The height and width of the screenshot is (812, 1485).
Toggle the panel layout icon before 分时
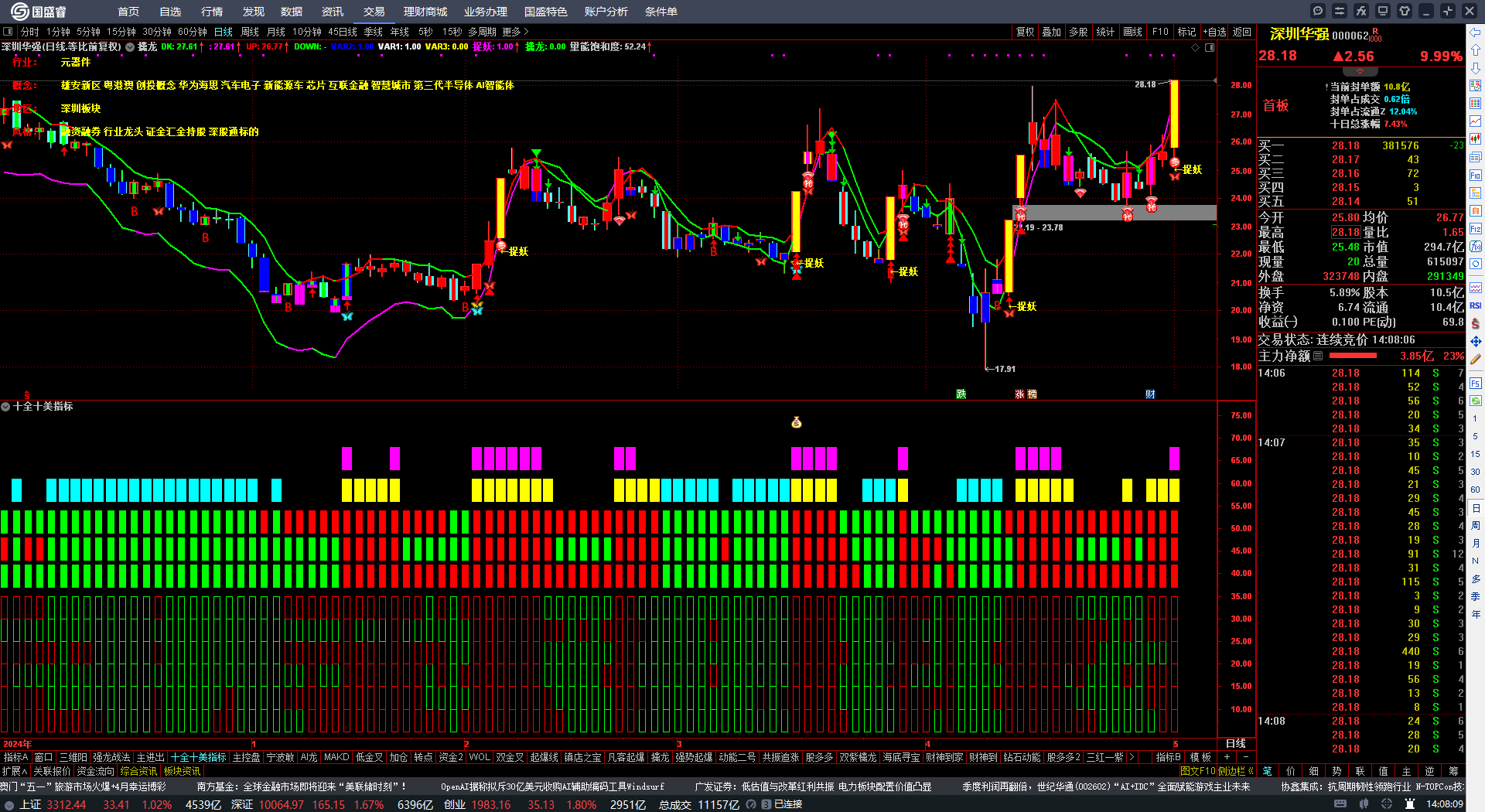(x=8, y=32)
